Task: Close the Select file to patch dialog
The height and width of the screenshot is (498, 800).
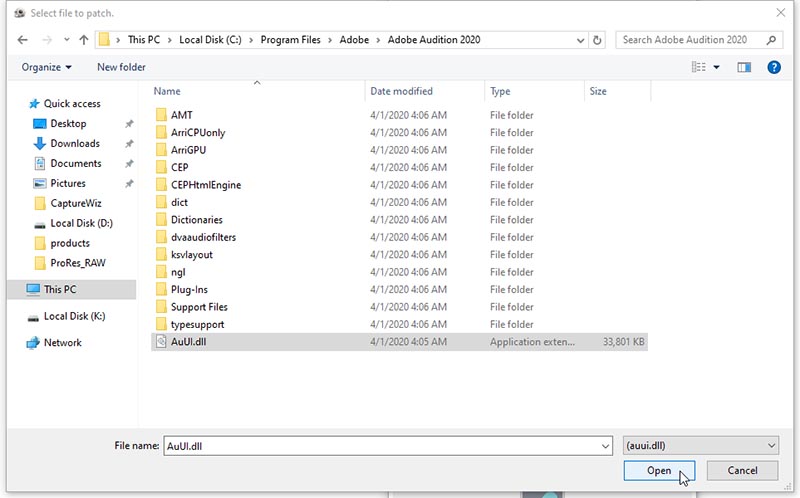Action: [781, 13]
